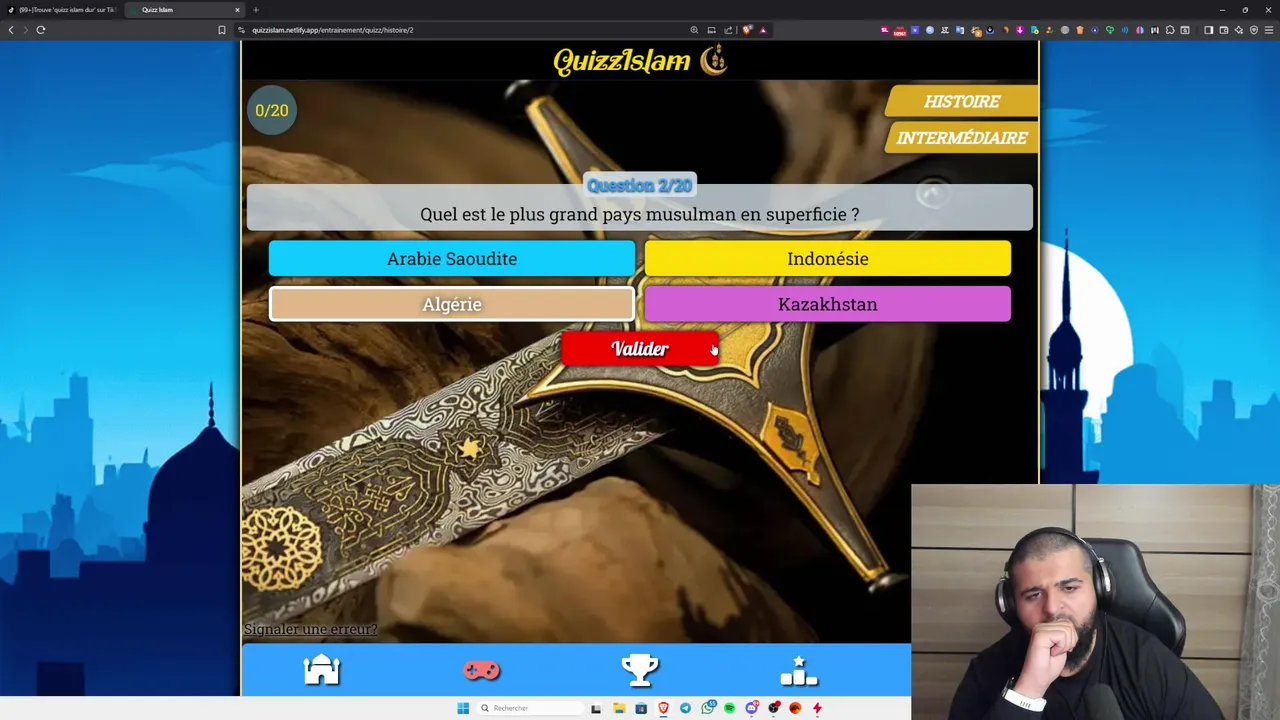Click the Signaler une erreur link
Viewport: 1280px width, 720px height.
click(x=311, y=629)
